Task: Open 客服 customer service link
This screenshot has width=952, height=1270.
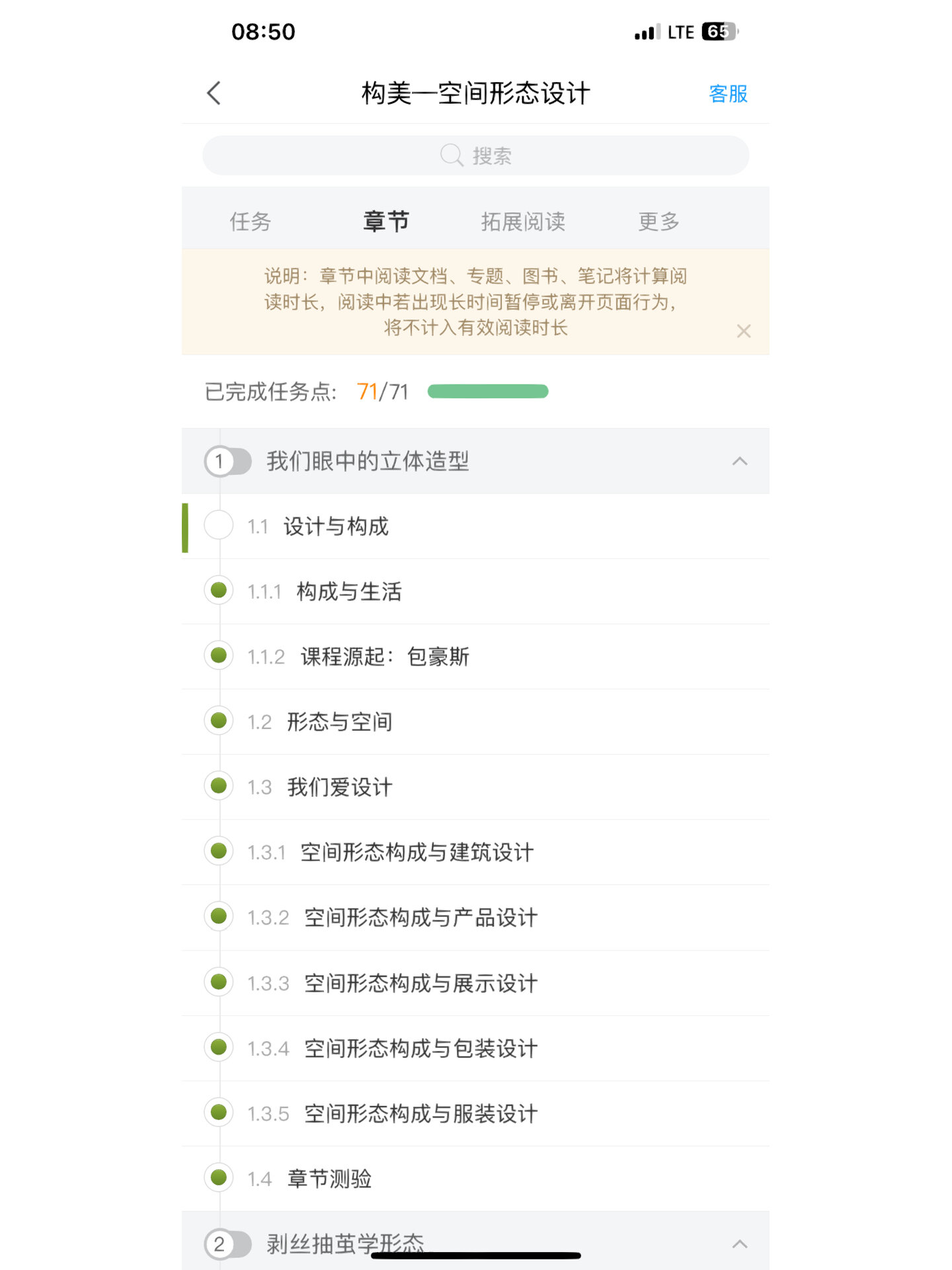Action: pyautogui.click(x=728, y=94)
